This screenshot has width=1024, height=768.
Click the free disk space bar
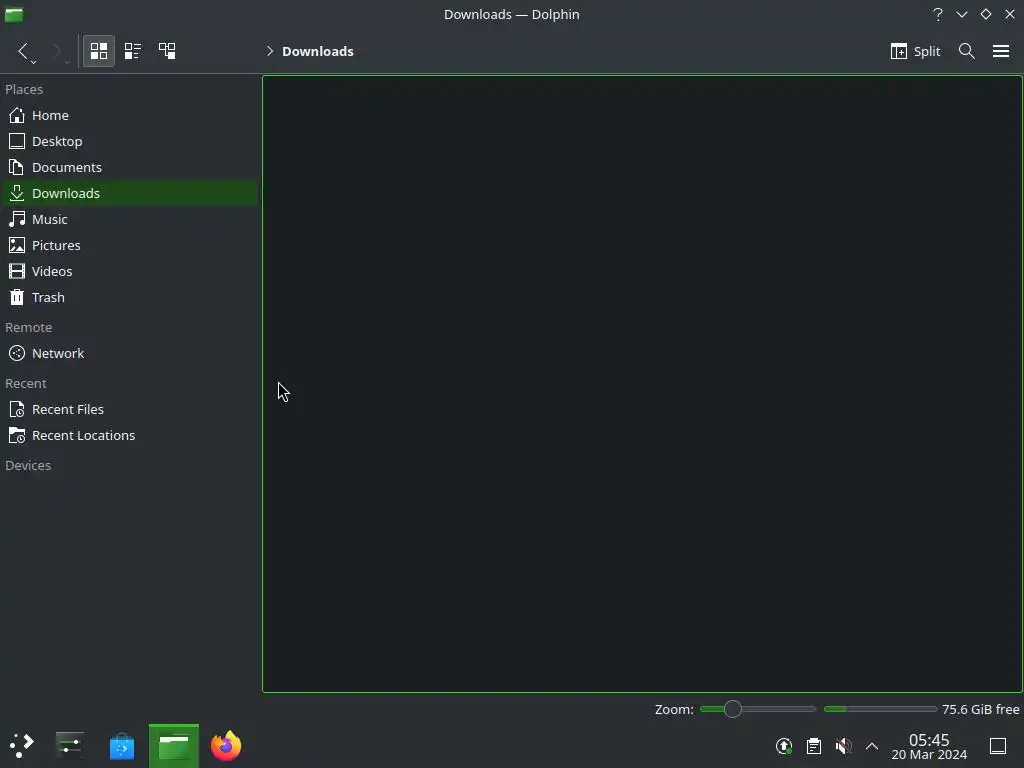[x=880, y=709]
